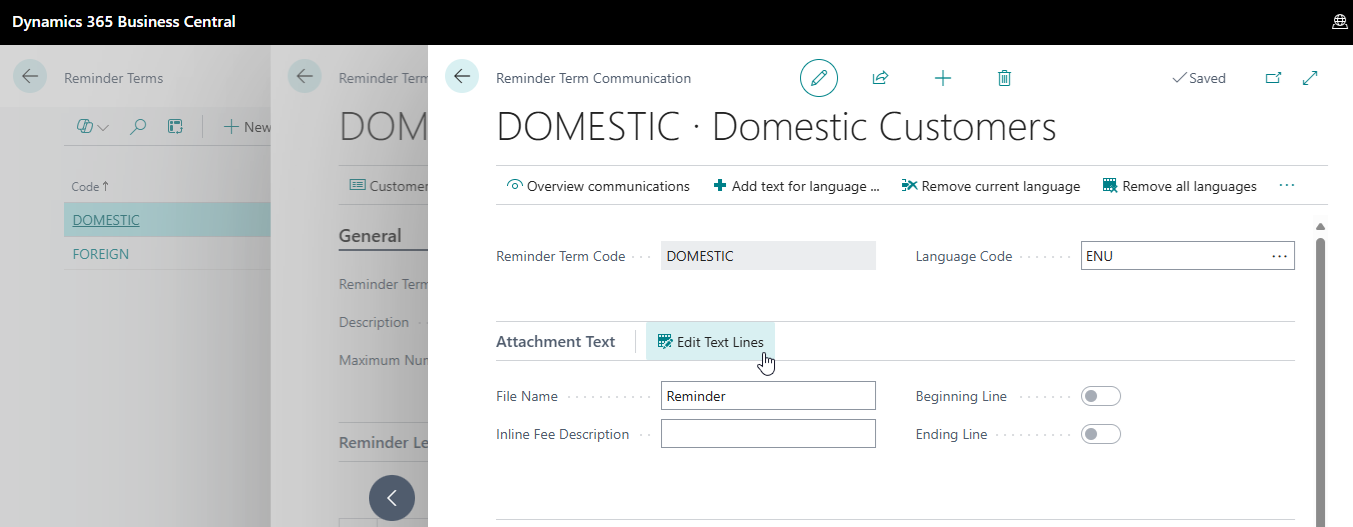The width and height of the screenshot is (1353, 527).
Task: Open the FOREIGN reminder term link
Action: (x=101, y=254)
